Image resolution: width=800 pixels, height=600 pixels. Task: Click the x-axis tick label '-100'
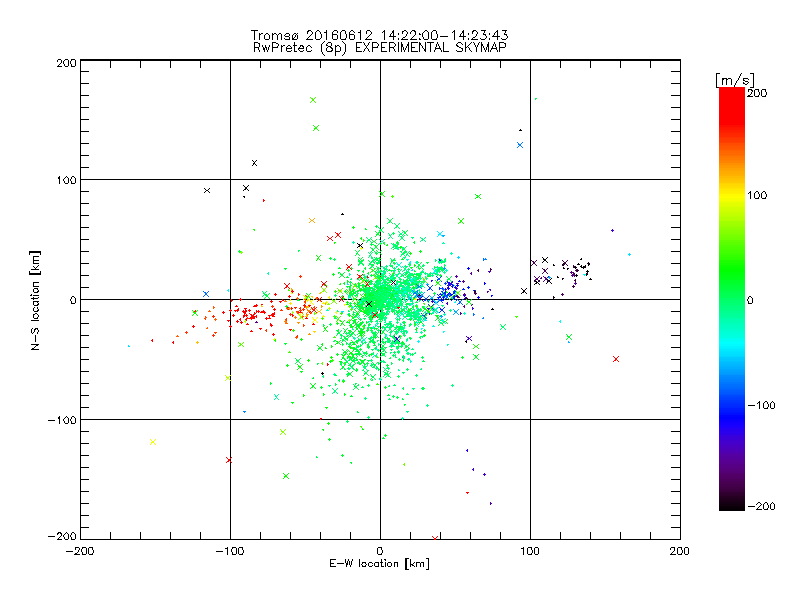pos(230,551)
